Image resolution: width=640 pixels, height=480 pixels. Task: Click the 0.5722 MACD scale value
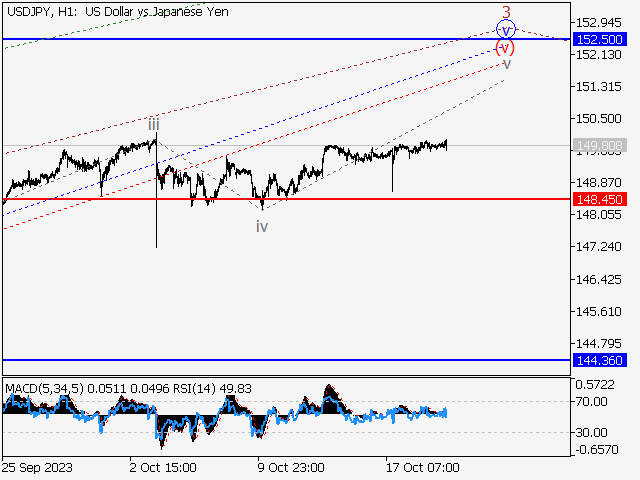click(595, 384)
